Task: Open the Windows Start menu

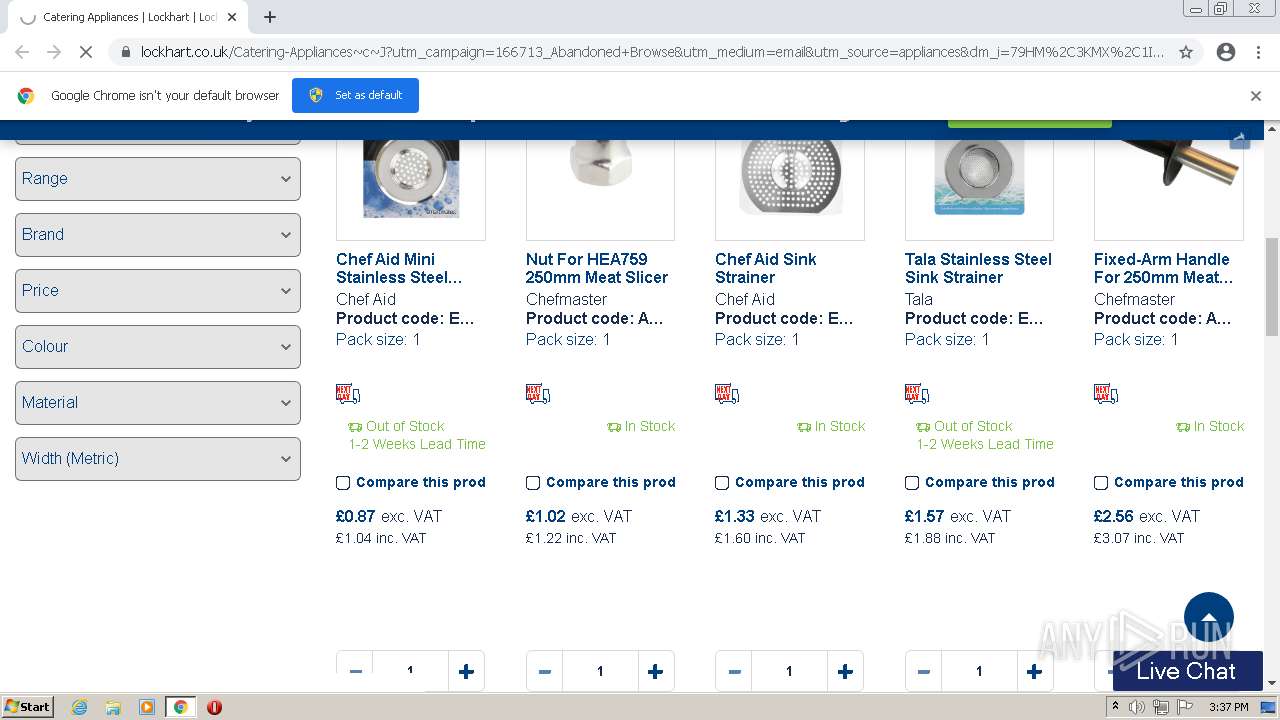Action: click(27, 707)
